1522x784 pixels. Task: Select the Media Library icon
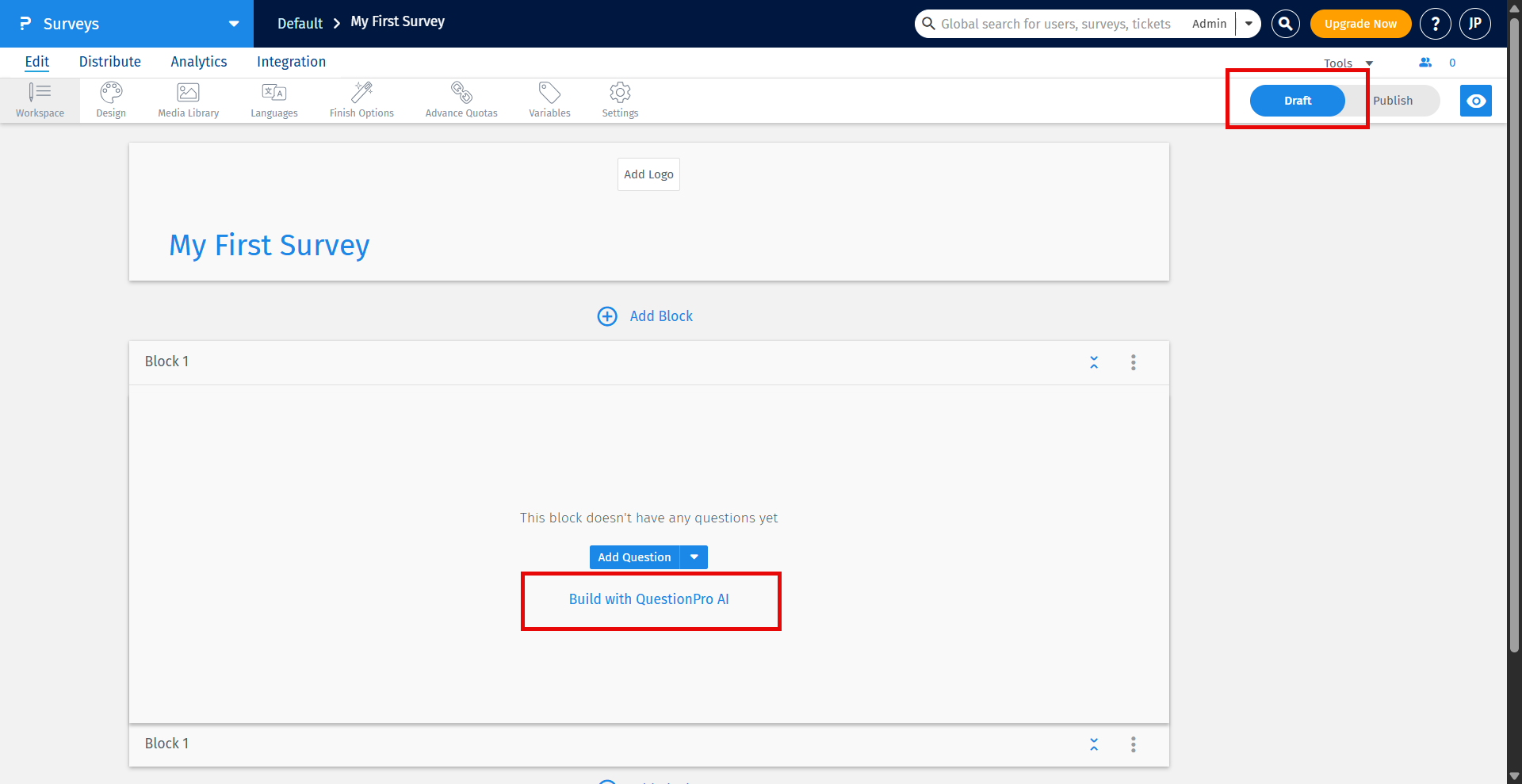click(x=188, y=99)
